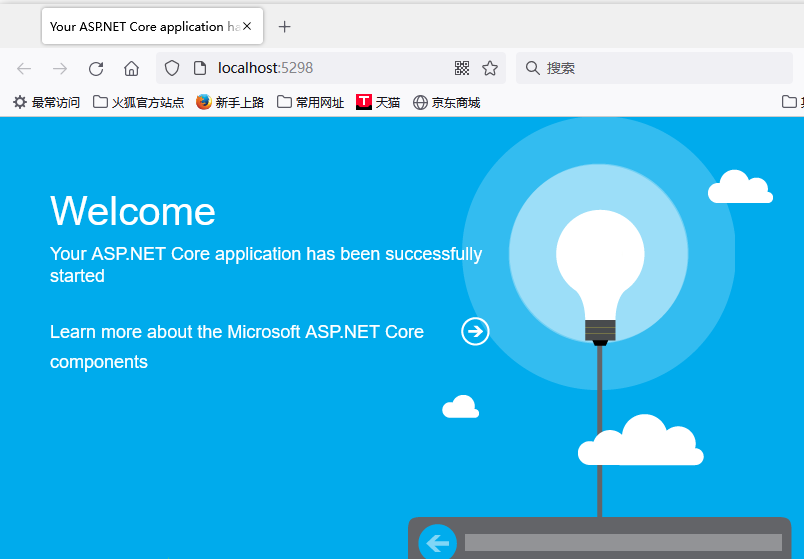Viewport: 804px width, 559px height.
Task: Open the 最常访问 bookmarks item
Action: [x=47, y=103]
